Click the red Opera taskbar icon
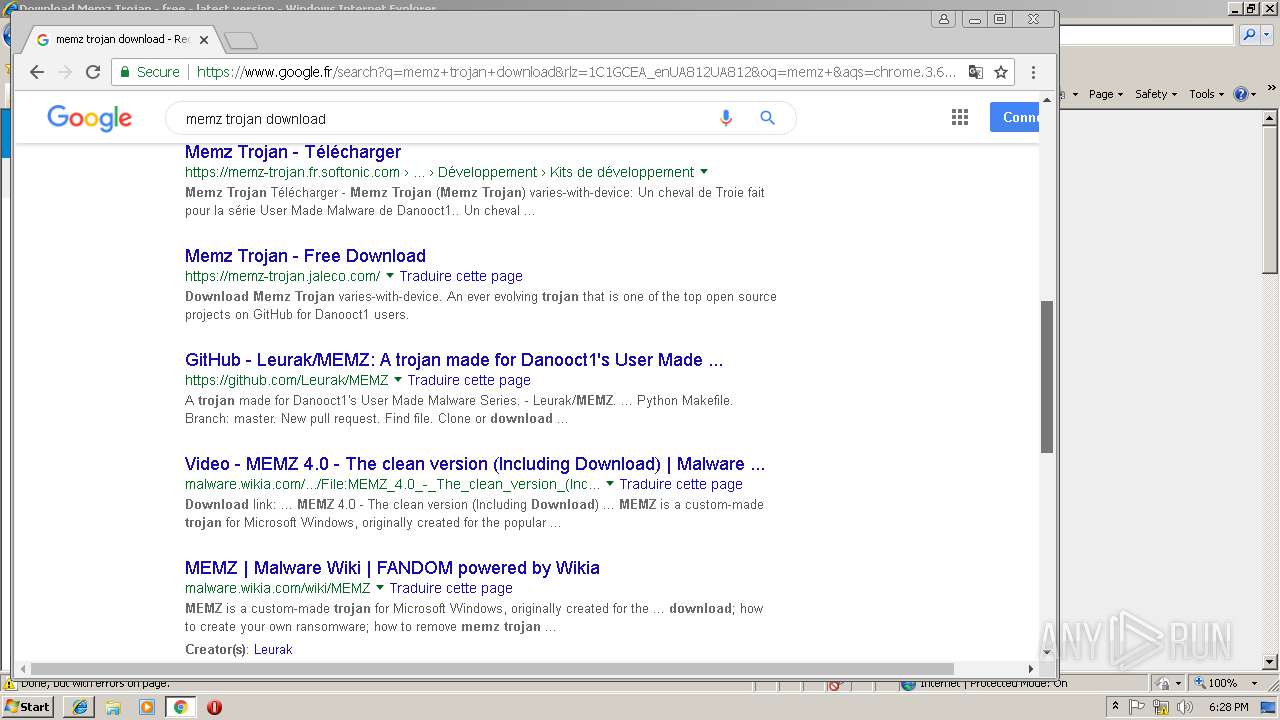 point(214,707)
